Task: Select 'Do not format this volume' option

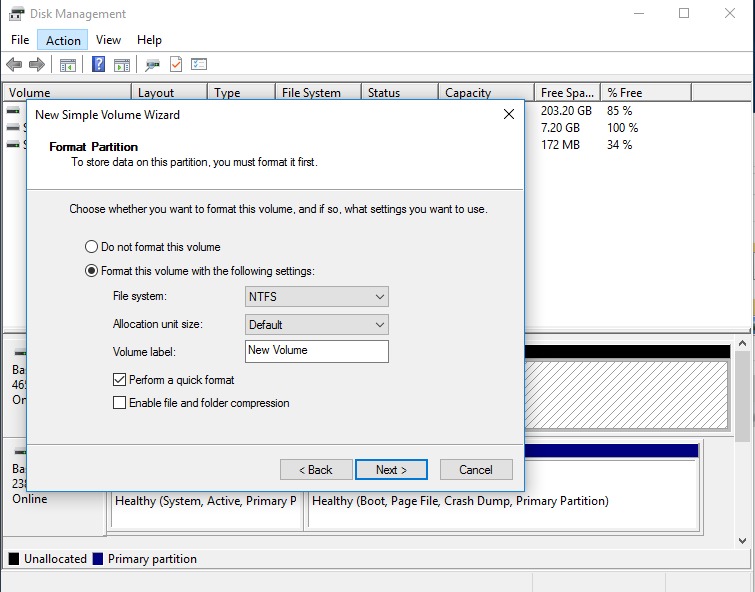Action: [x=92, y=247]
